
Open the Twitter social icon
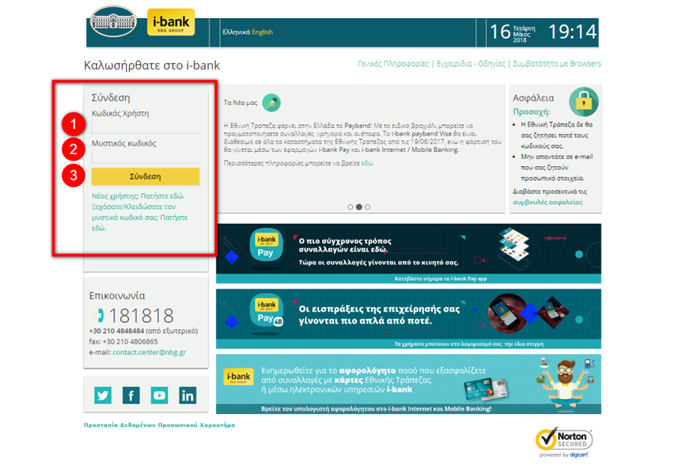[102, 396]
